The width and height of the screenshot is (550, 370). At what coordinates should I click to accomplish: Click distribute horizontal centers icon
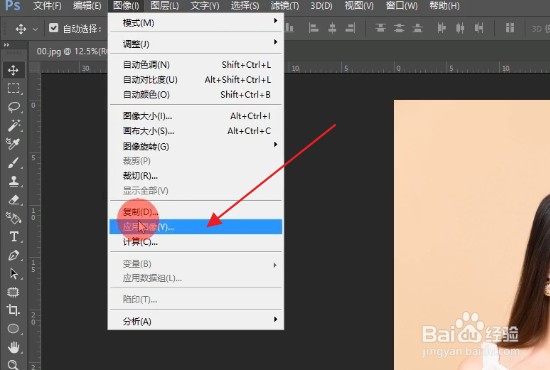[460, 28]
